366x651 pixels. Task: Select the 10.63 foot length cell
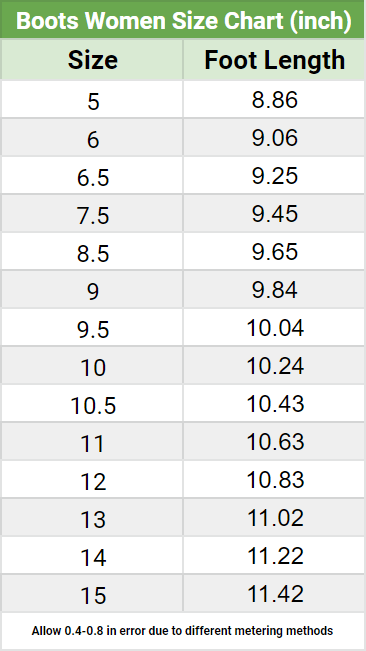(274, 442)
